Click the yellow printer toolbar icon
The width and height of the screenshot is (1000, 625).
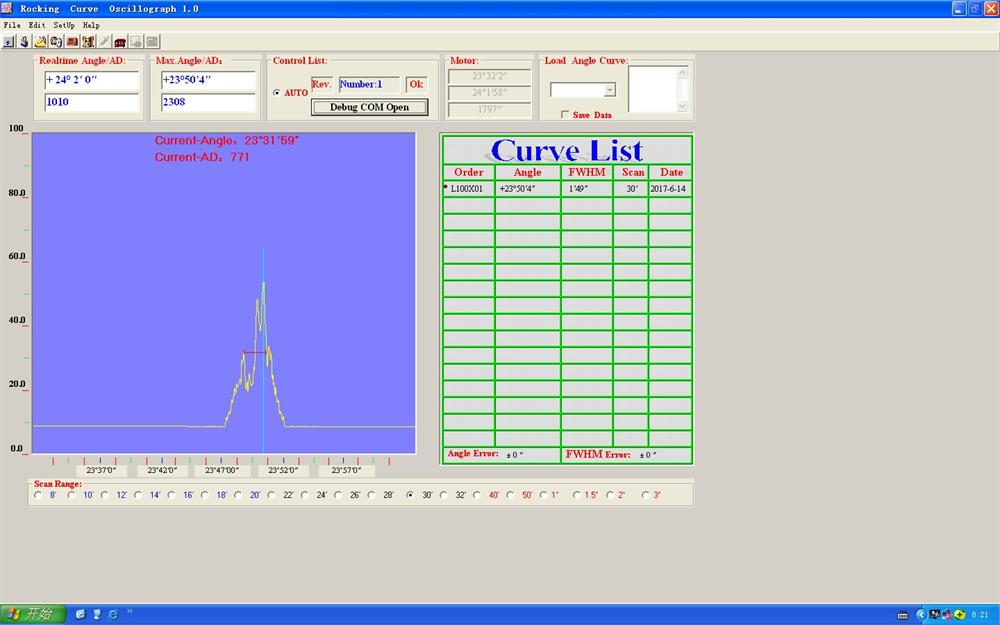(39, 41)
